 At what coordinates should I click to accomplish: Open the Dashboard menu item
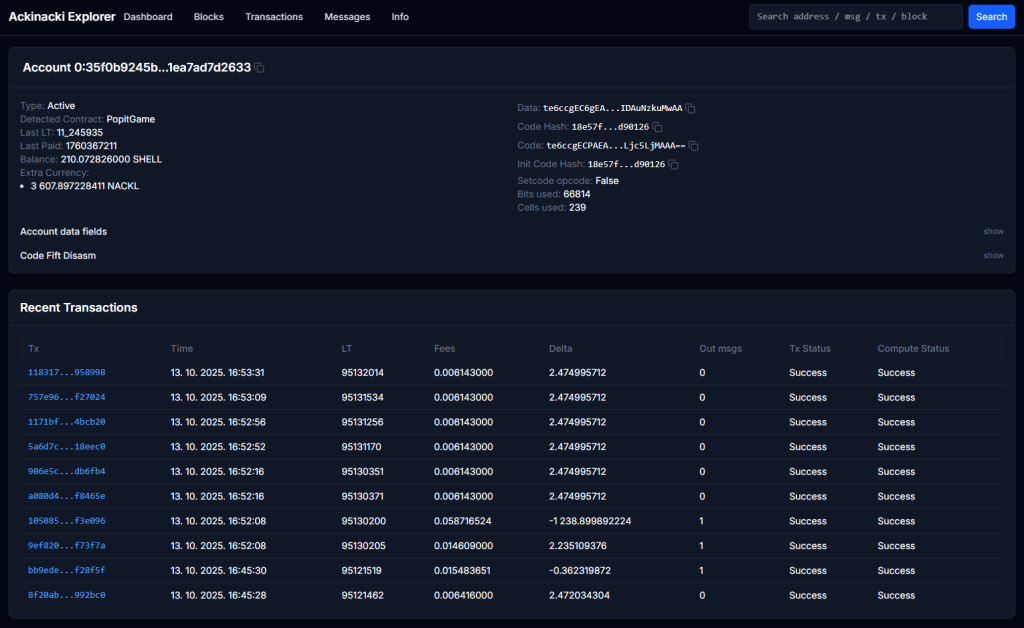[x=148, y=17]
